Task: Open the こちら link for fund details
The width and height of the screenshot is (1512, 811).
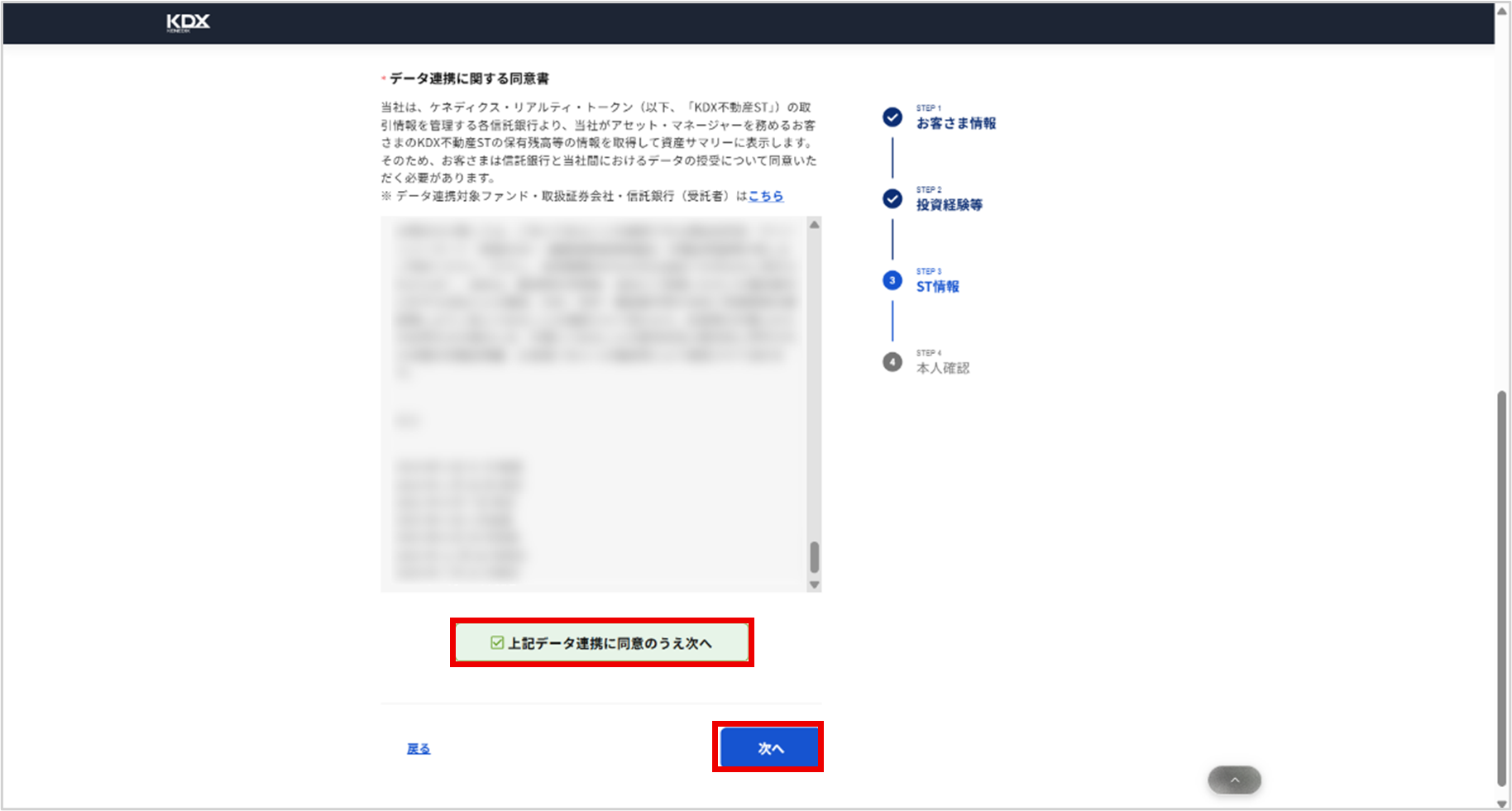Action: [766, 196]
